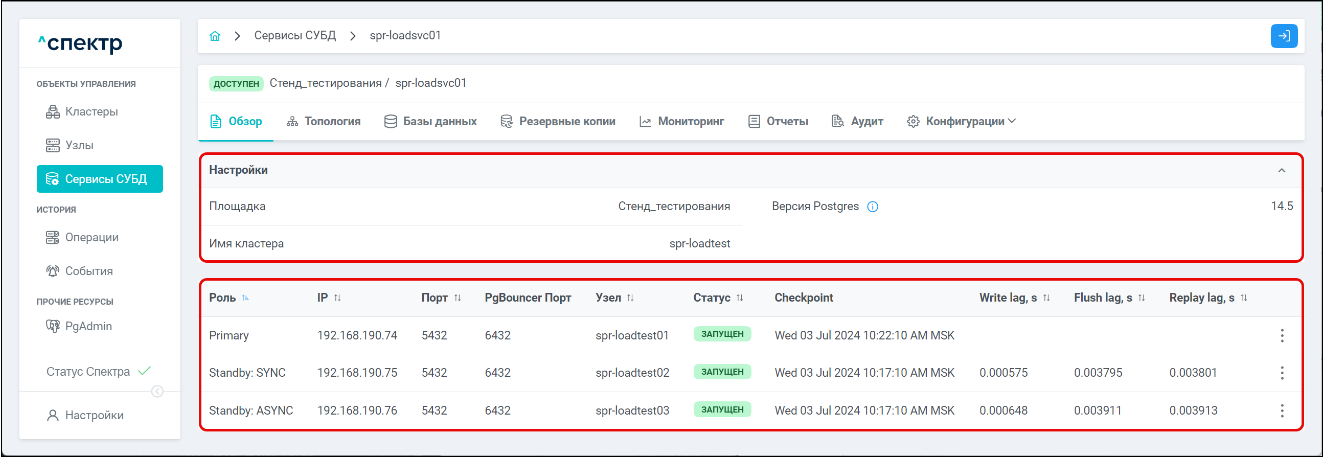Collapse the sidebar using the arrow handle

point(157,392)
